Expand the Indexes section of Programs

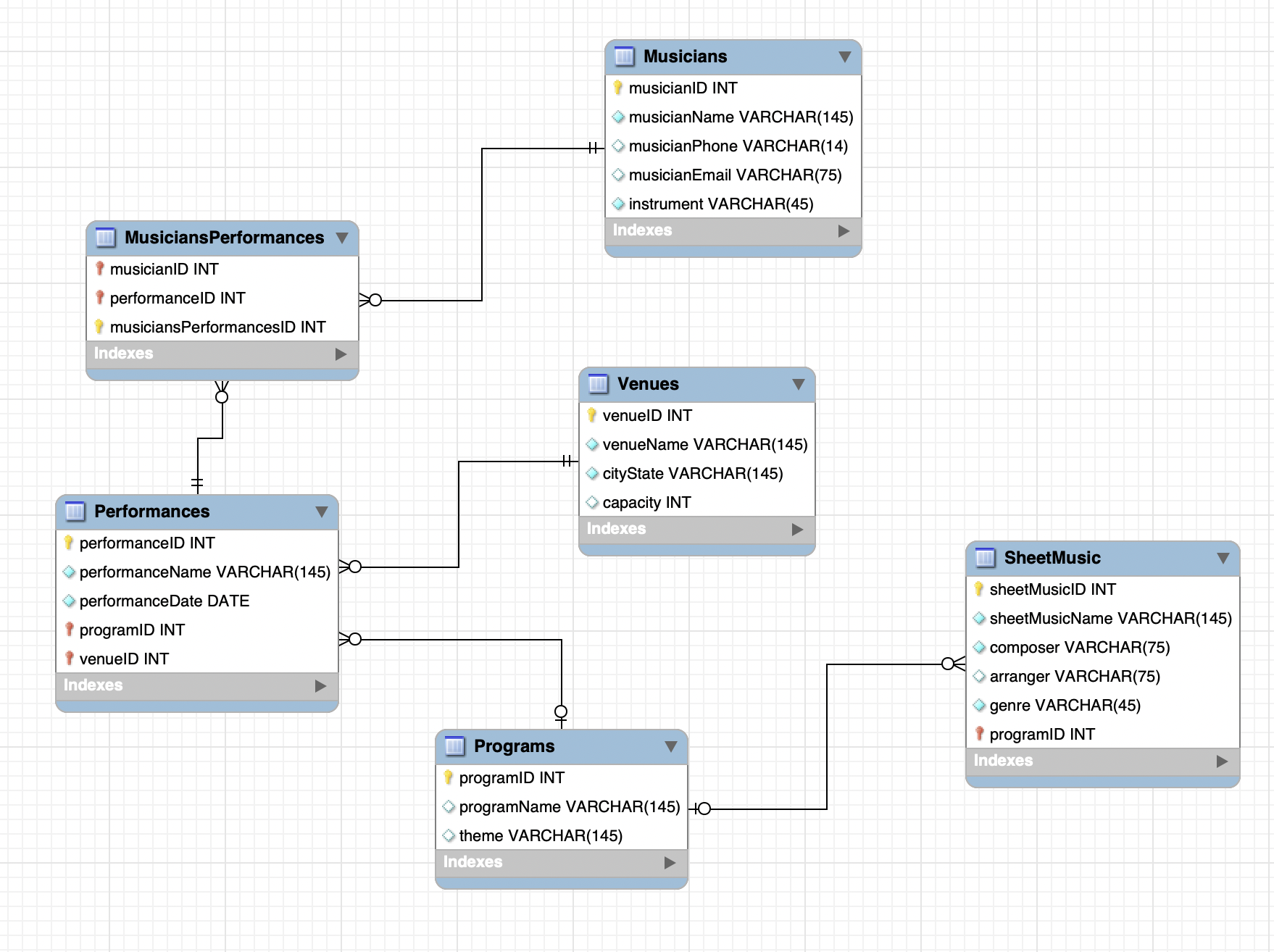pyautogui.click(x=670, y=863)
